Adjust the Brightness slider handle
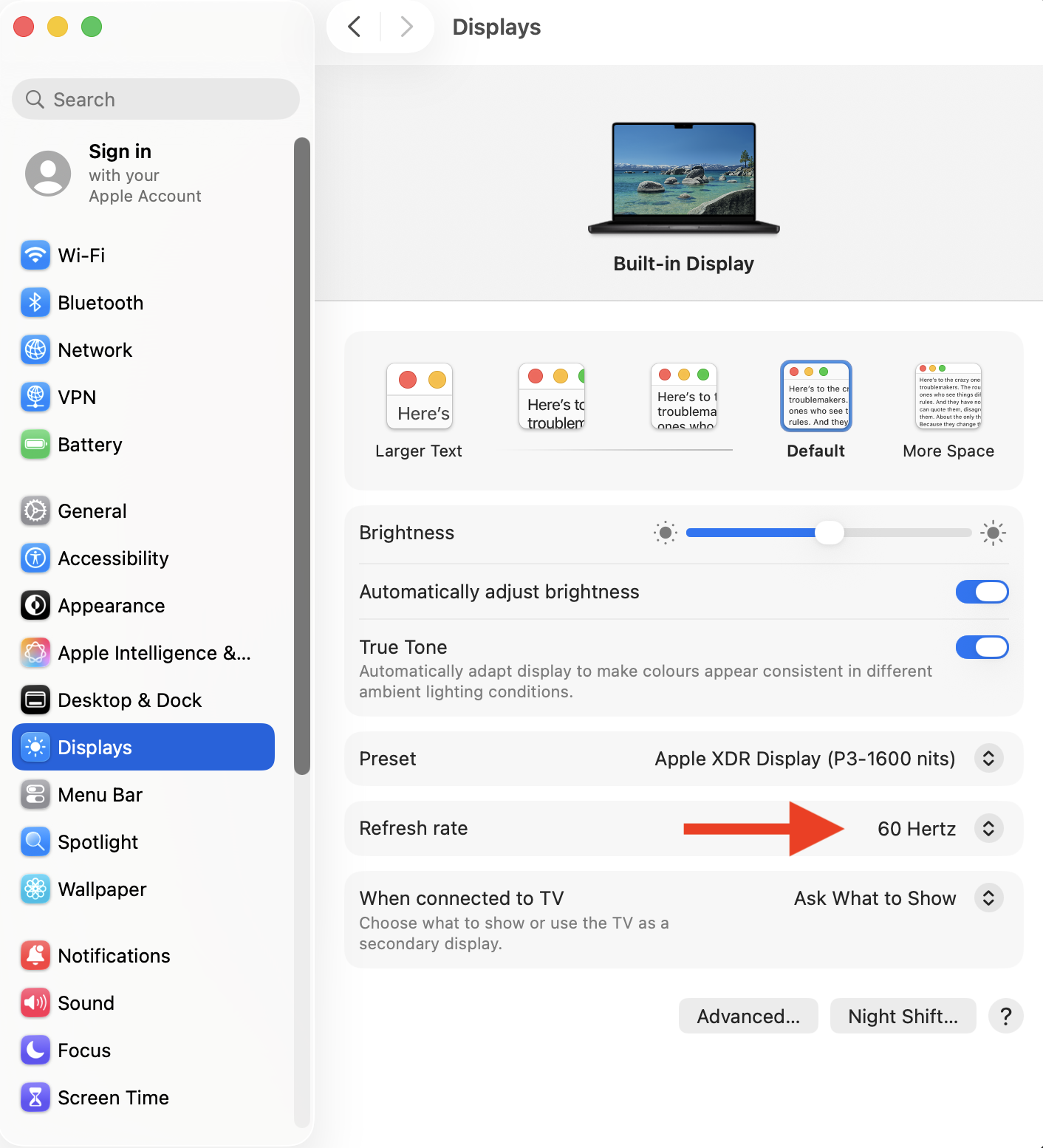The image size is (1043, 1148). click(x=830, y=533)
